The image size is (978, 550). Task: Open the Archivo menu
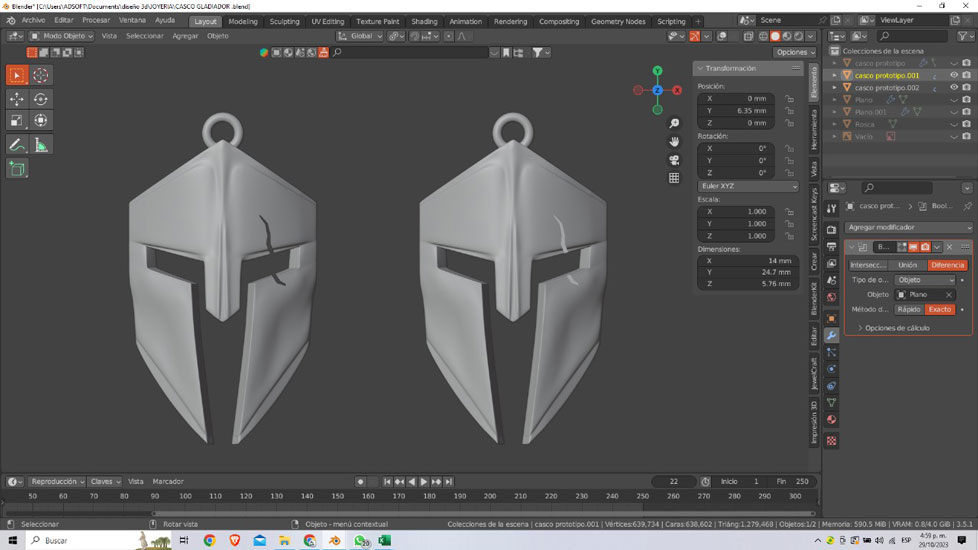point(33,20)
